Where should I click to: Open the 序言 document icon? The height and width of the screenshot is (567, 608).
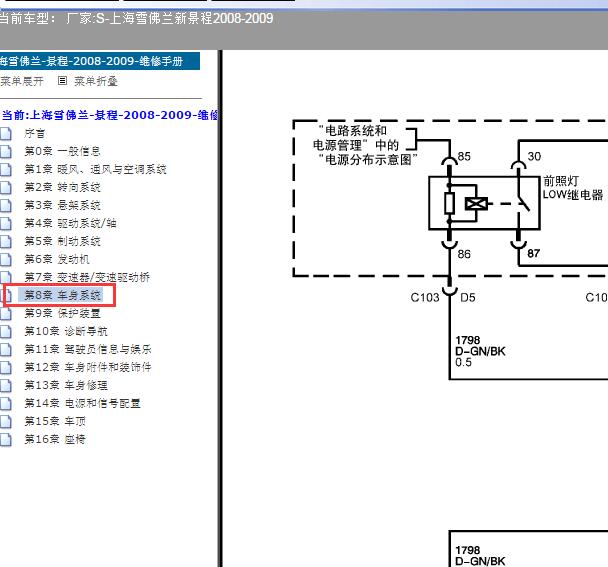(x=5, y=133)
